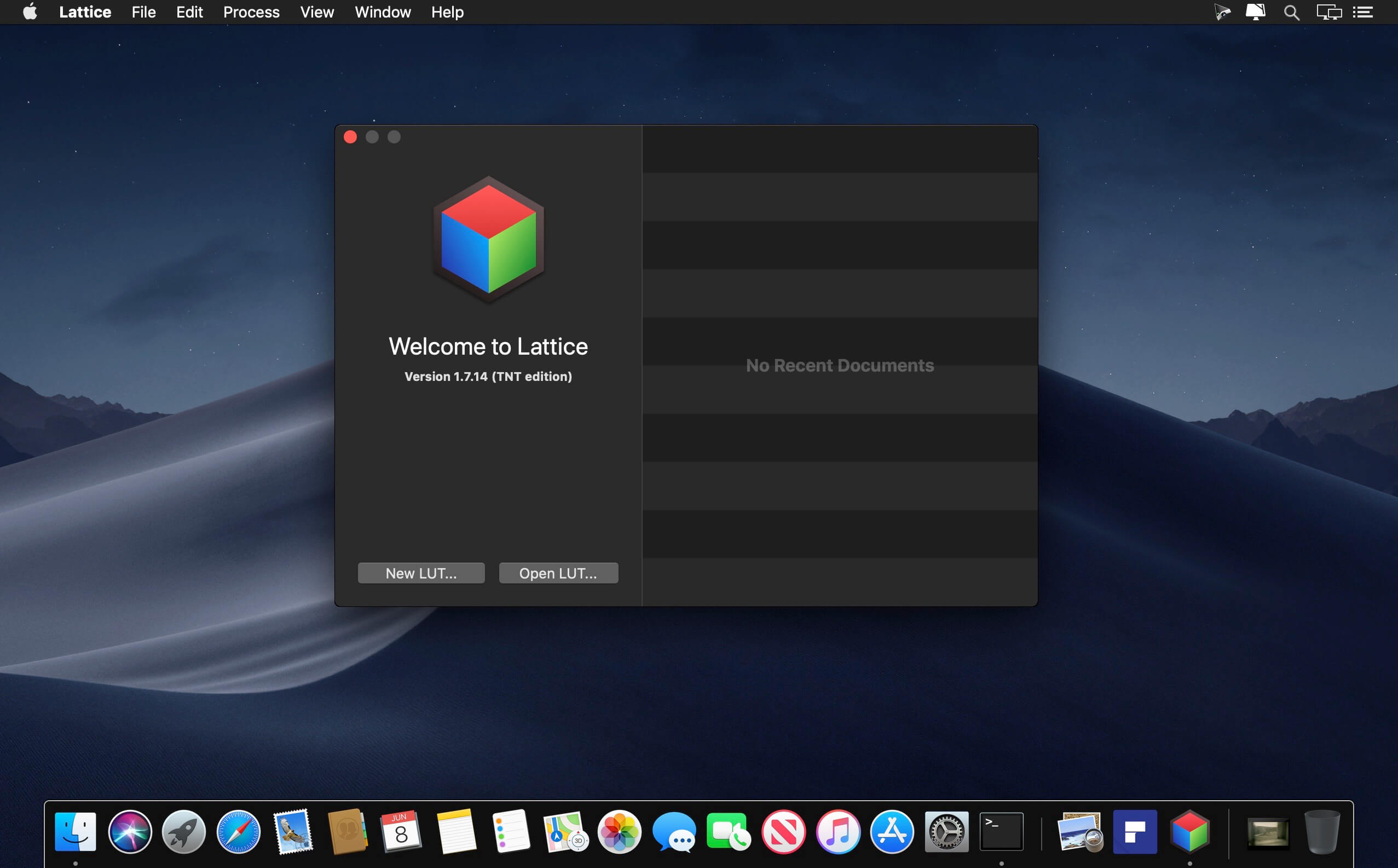Open the Process menu
The image size is (1398, 868).
click(x=251, y=12)
